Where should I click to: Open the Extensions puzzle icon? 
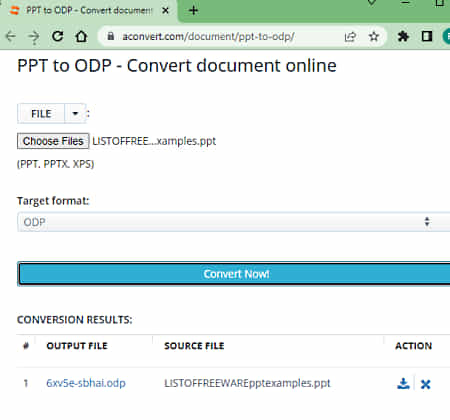coord(403,36)
